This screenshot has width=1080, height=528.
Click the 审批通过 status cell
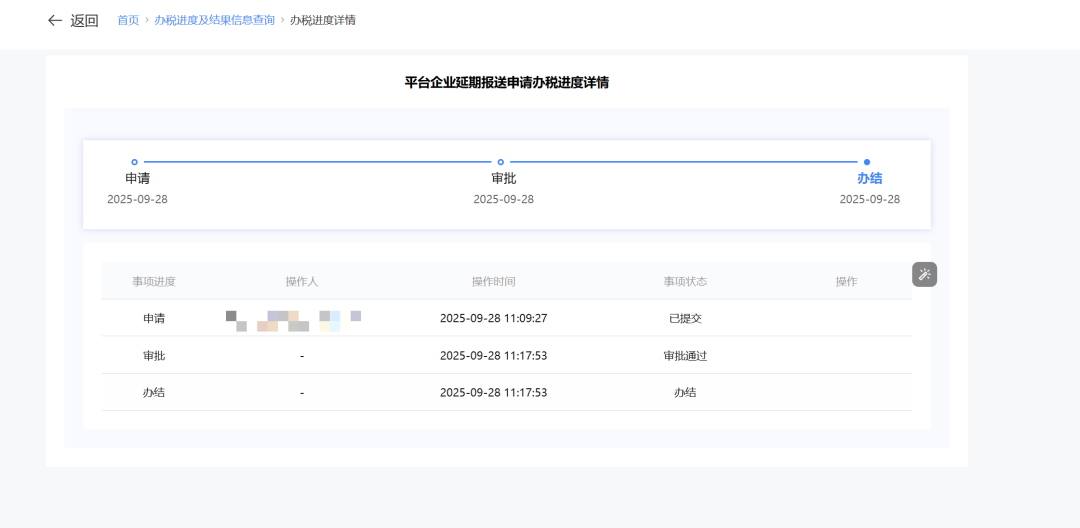pos(685,356)
